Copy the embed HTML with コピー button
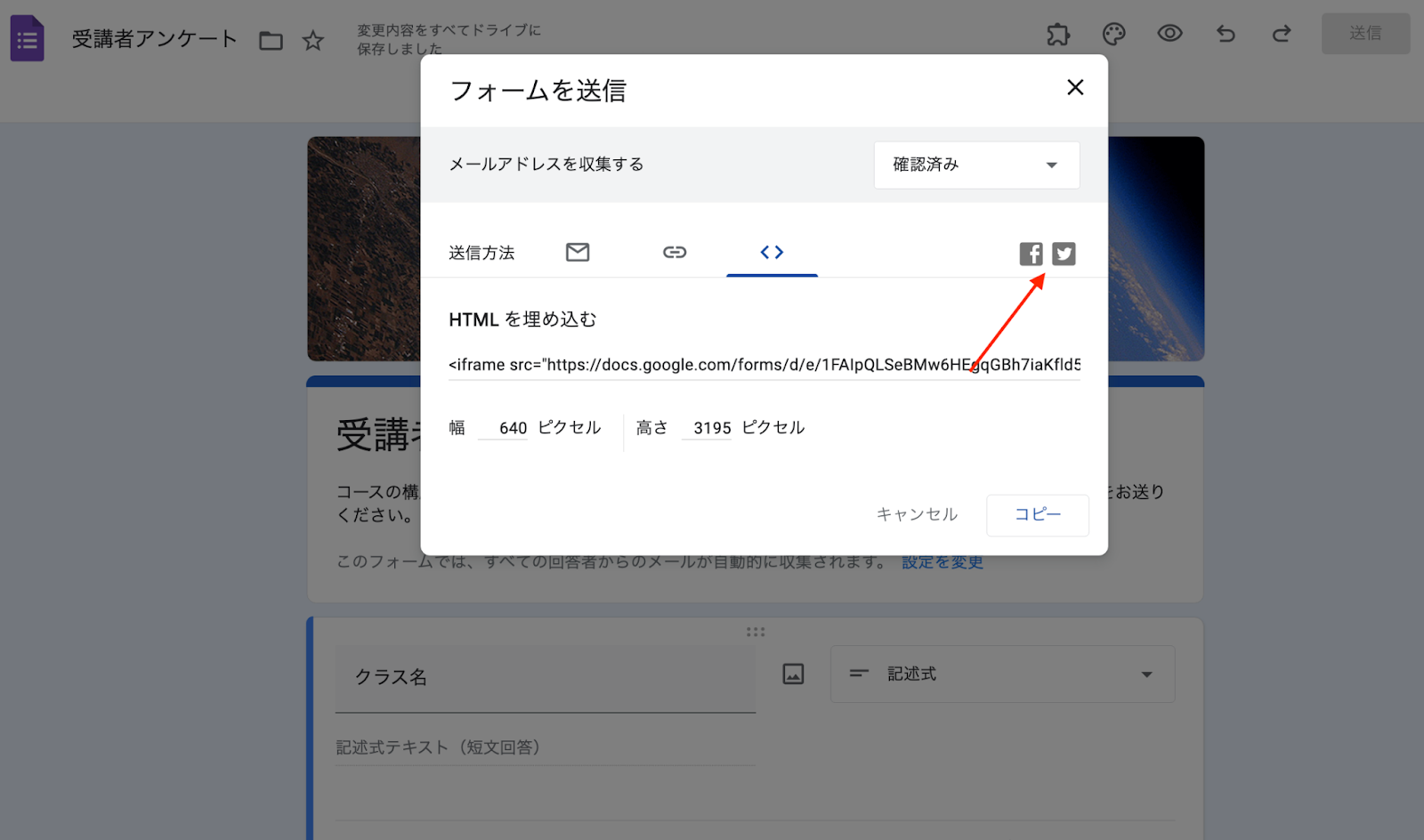The width and height of the screenshot is (1424, 840). pyautogui.click(x=1037, y=514)
